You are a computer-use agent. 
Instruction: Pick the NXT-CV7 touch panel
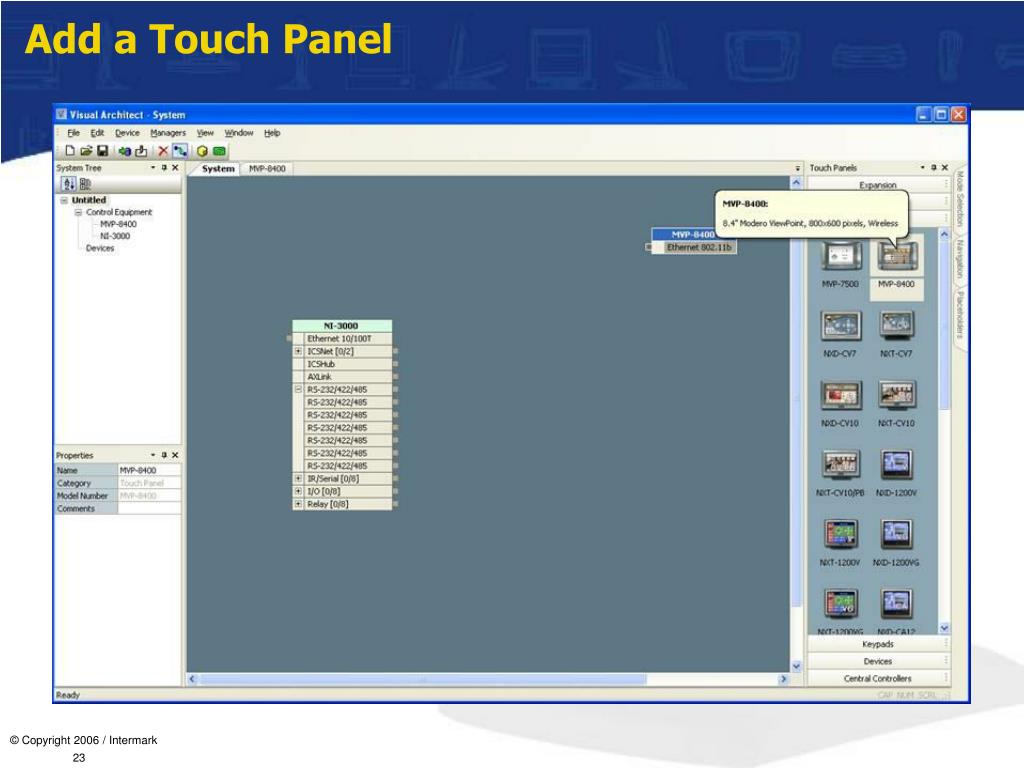tap(897, 325)
